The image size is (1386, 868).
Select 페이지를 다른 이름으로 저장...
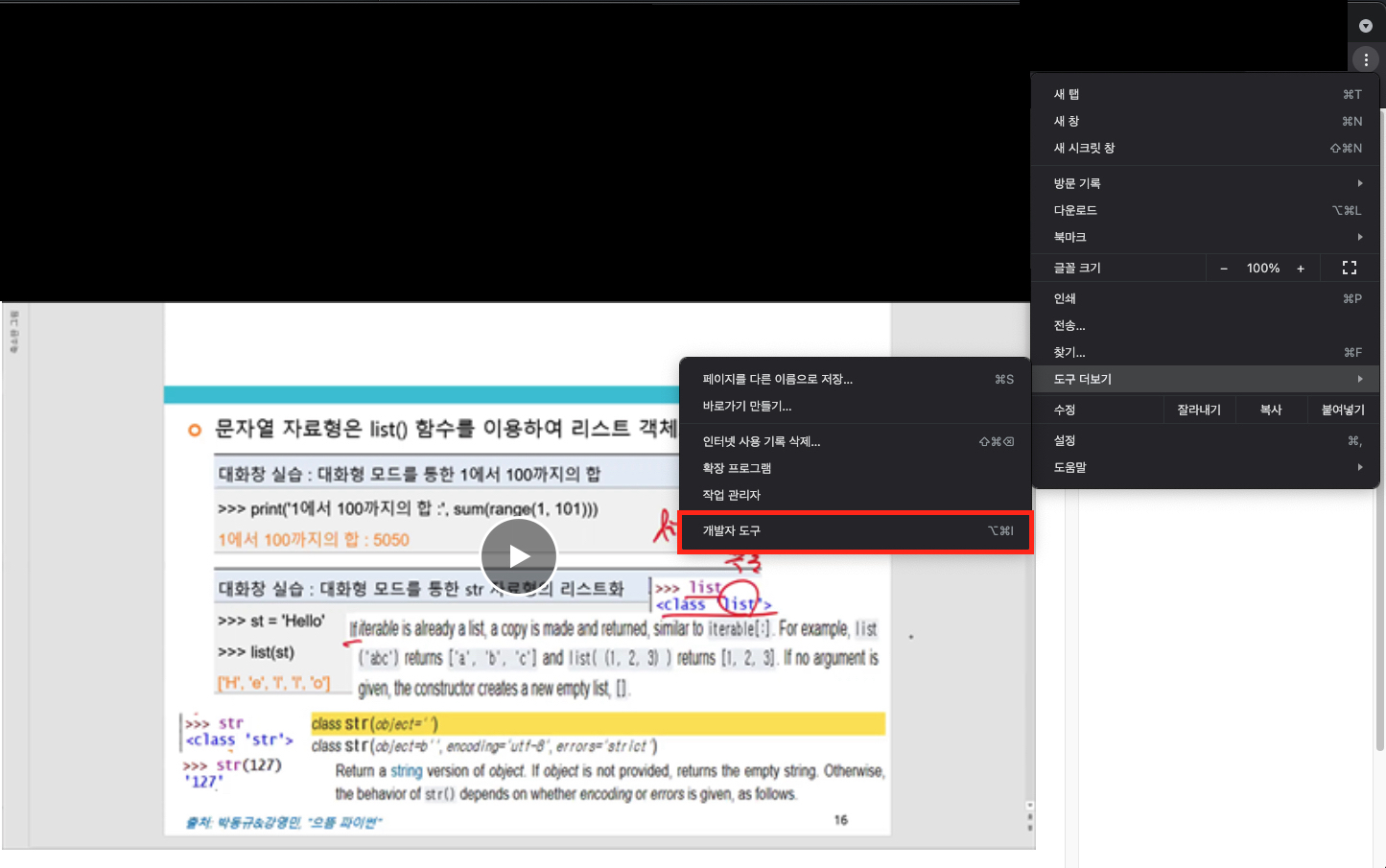[x=856, y=379]
